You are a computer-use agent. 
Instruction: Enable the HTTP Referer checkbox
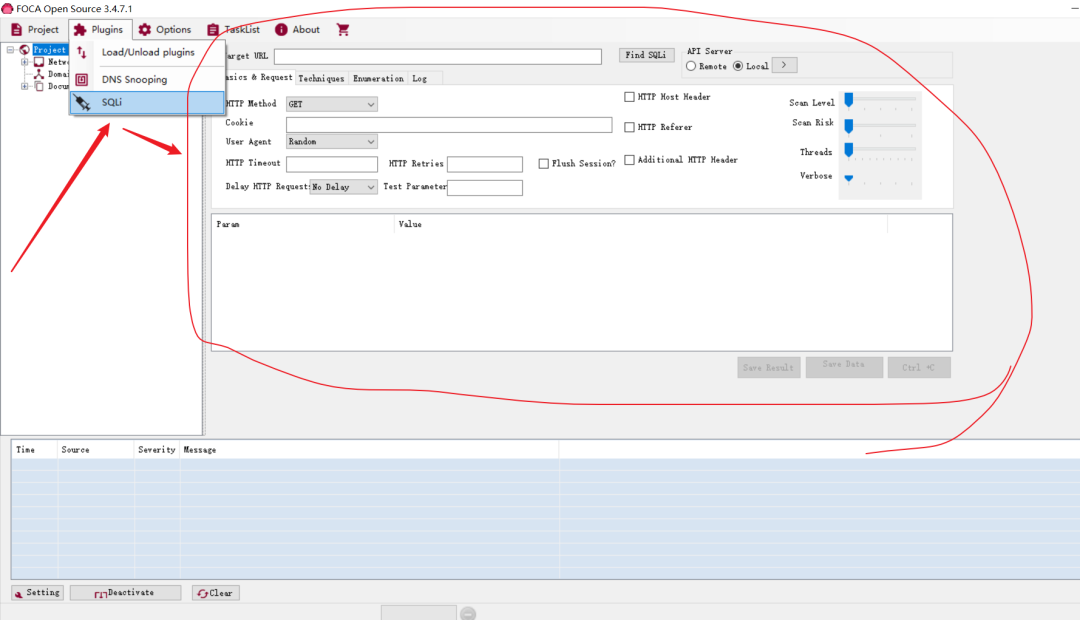[x=630, y=127]
